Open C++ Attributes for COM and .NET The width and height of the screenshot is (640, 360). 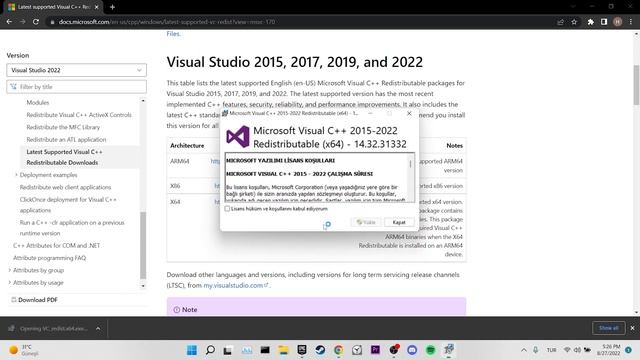(x=56, y=245)
